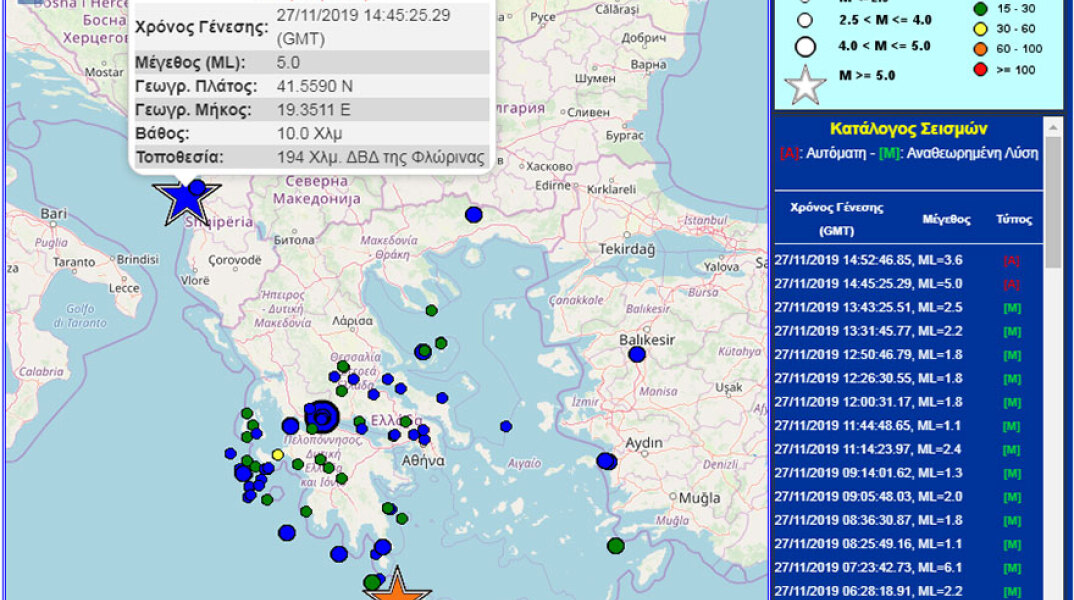
Task: Click the lone blue dot in the central Aegean
Action: (506, 426)
